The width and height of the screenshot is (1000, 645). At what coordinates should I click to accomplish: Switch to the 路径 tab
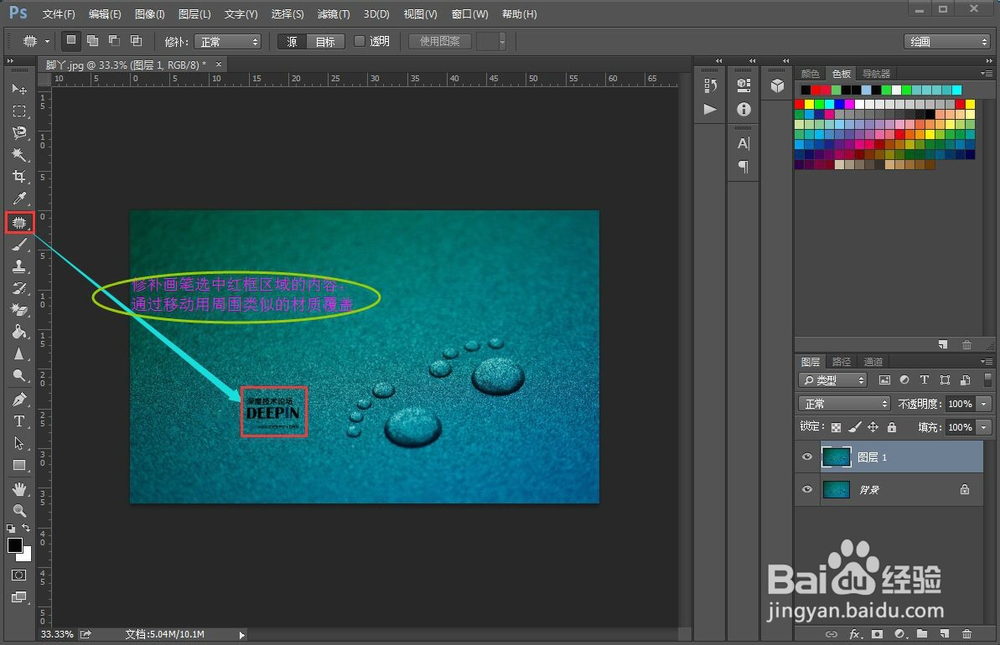click(x=841, y=362)
